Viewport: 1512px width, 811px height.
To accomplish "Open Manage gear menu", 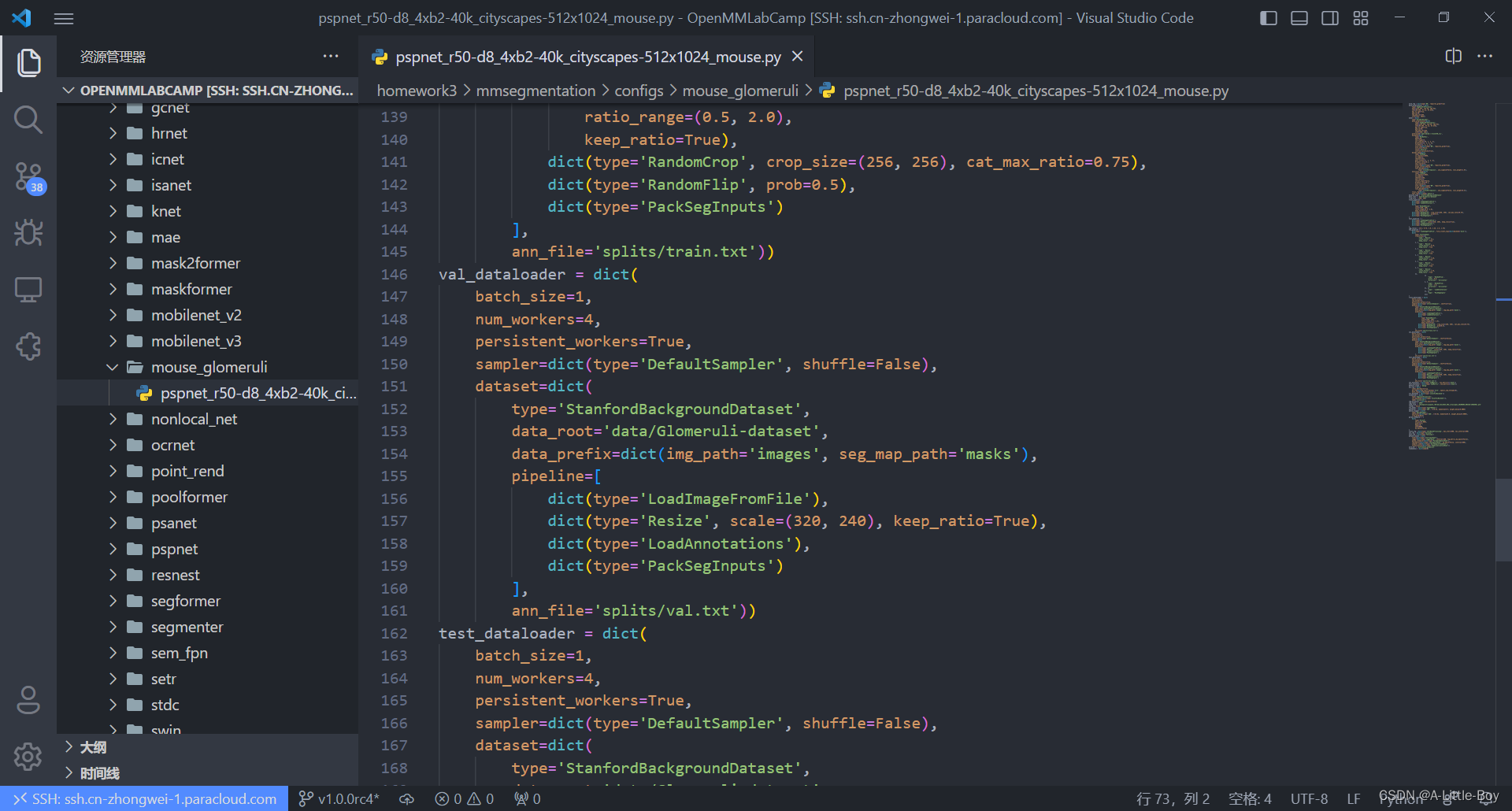I will 28,757.
